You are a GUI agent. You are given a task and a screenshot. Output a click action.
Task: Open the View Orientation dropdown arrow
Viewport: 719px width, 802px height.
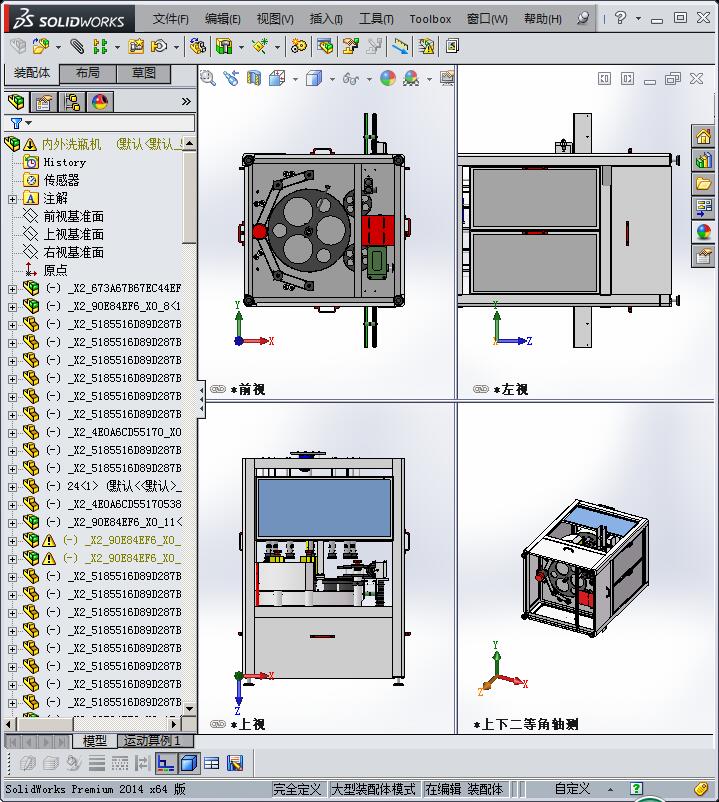point(295,79)
